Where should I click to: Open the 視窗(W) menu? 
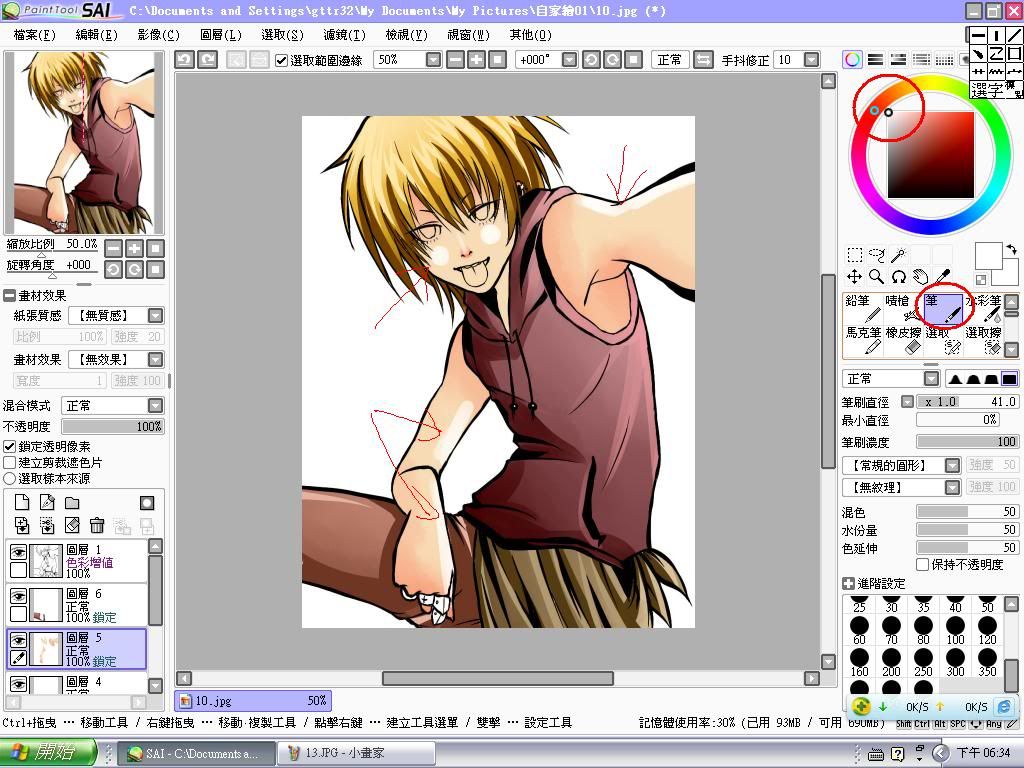coord(468,35)
